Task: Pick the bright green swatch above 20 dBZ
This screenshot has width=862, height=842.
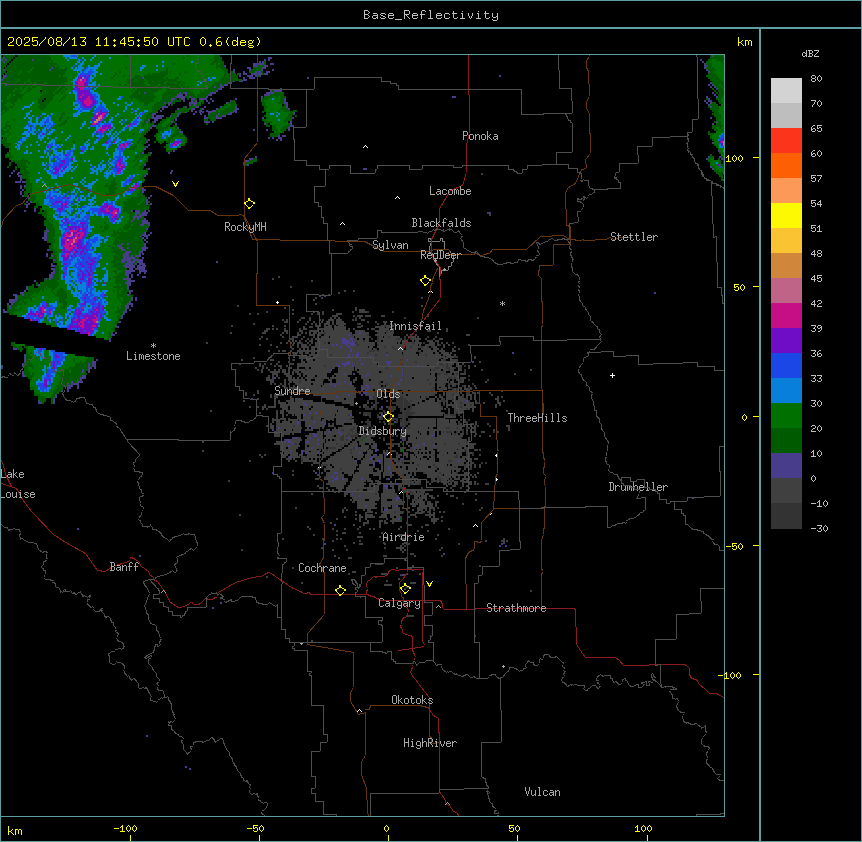Action: pyautogui.click(x=786, y=416)
